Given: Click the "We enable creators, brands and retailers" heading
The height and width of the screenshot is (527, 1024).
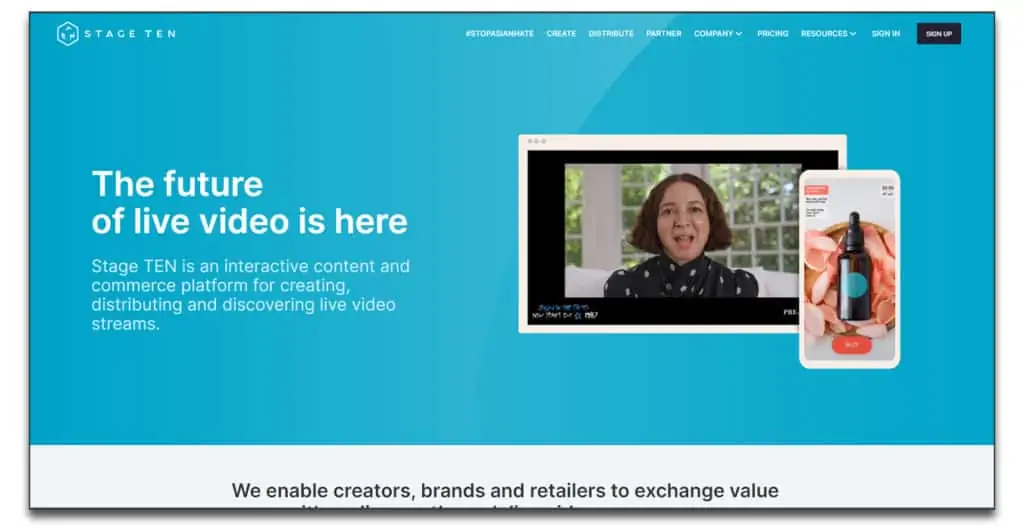Looking at the screenshot, I should click(505, 490).
